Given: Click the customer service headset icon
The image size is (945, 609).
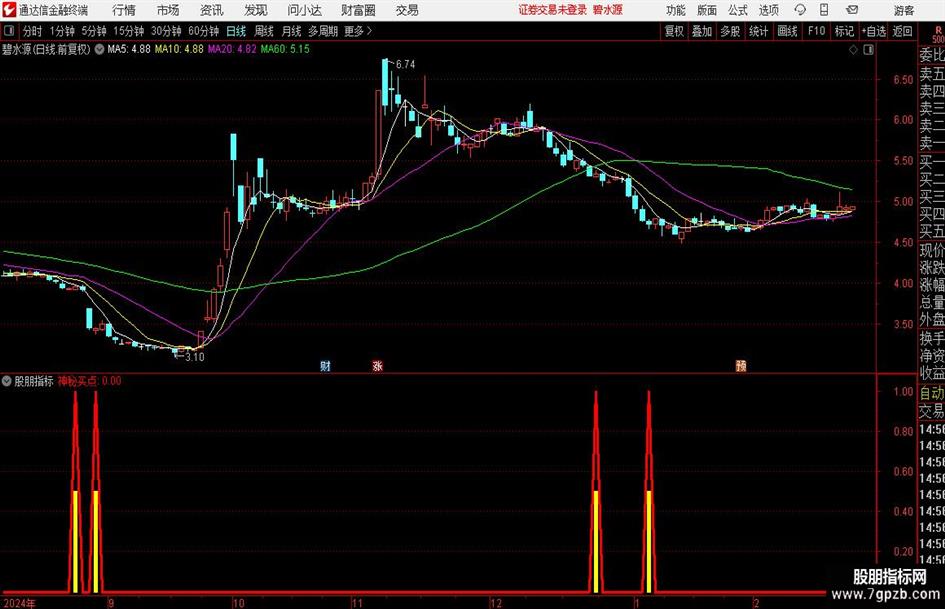Looking at the screenshot, I should (x=800, y=10).
